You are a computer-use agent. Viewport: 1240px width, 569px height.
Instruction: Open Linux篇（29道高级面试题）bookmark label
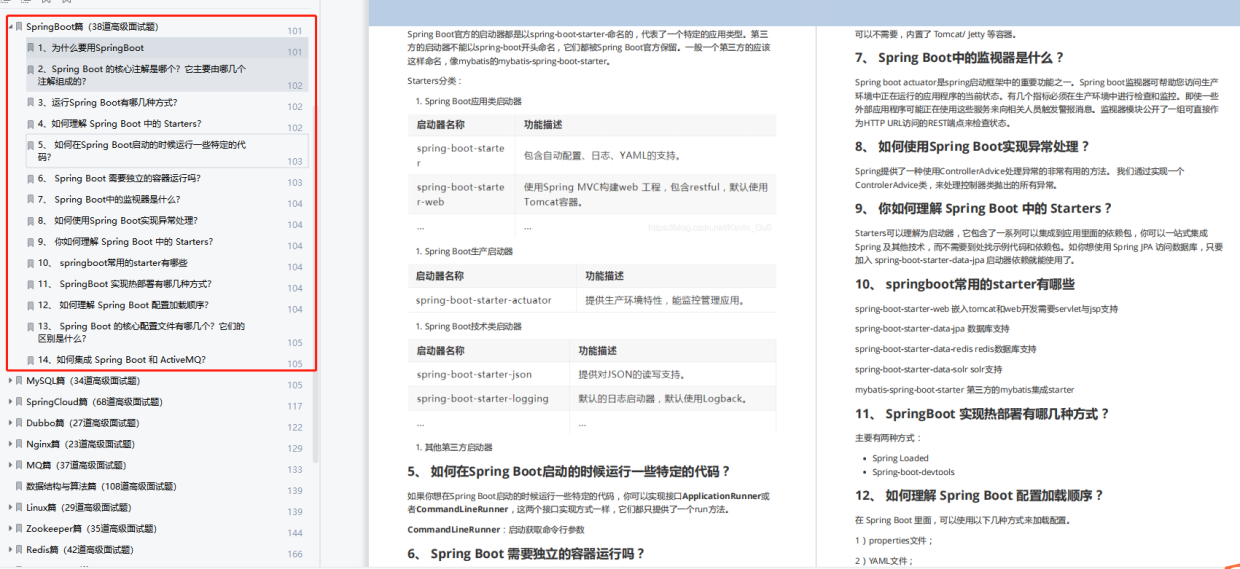tap(79, 507)
